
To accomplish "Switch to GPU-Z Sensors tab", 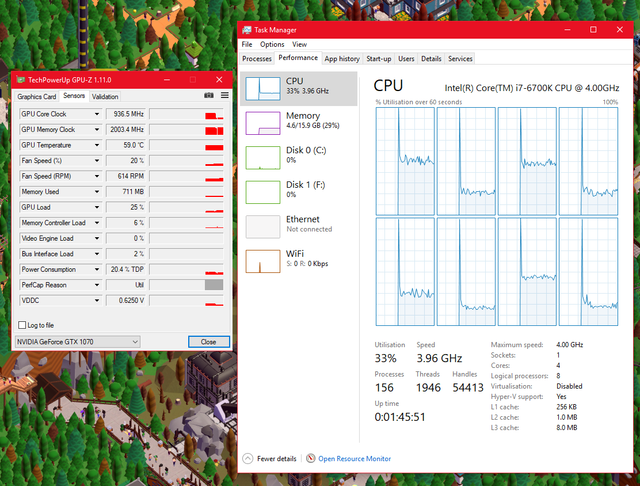I will click(x=74, y=95).
